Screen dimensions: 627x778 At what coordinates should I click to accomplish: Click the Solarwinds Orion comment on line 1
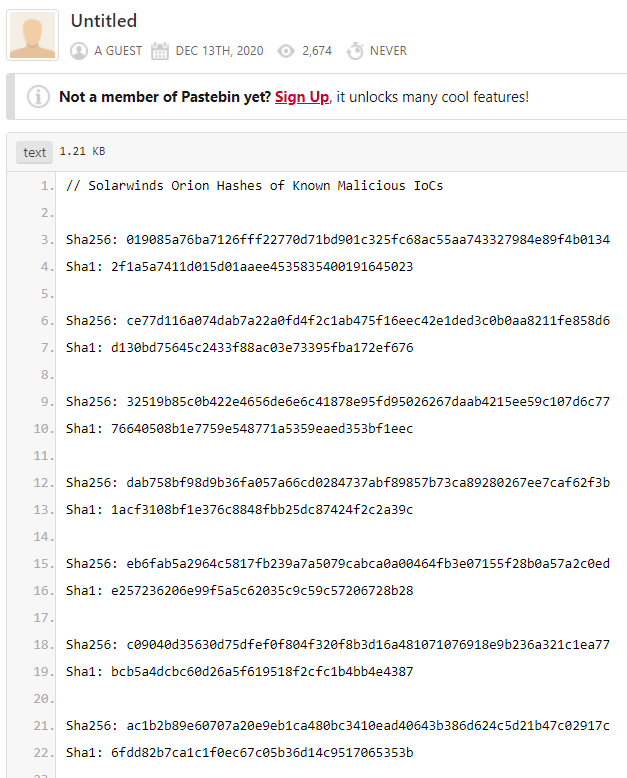pos(254,186)
